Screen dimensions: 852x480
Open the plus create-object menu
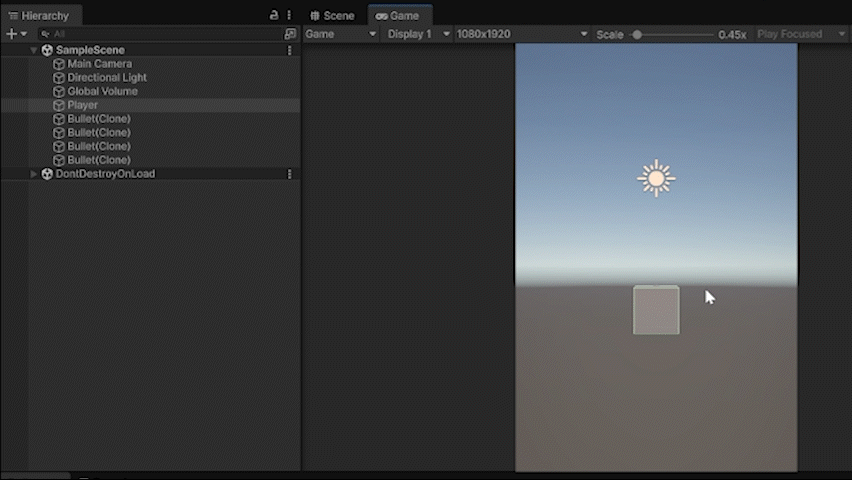point(16,34)
